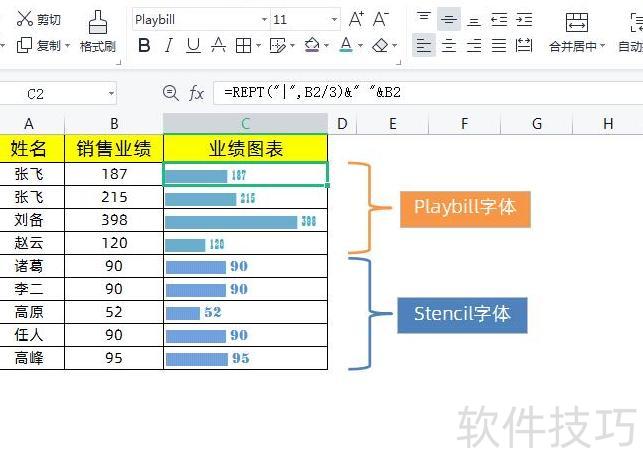Toggle italic formatting

tap(169, 45)
